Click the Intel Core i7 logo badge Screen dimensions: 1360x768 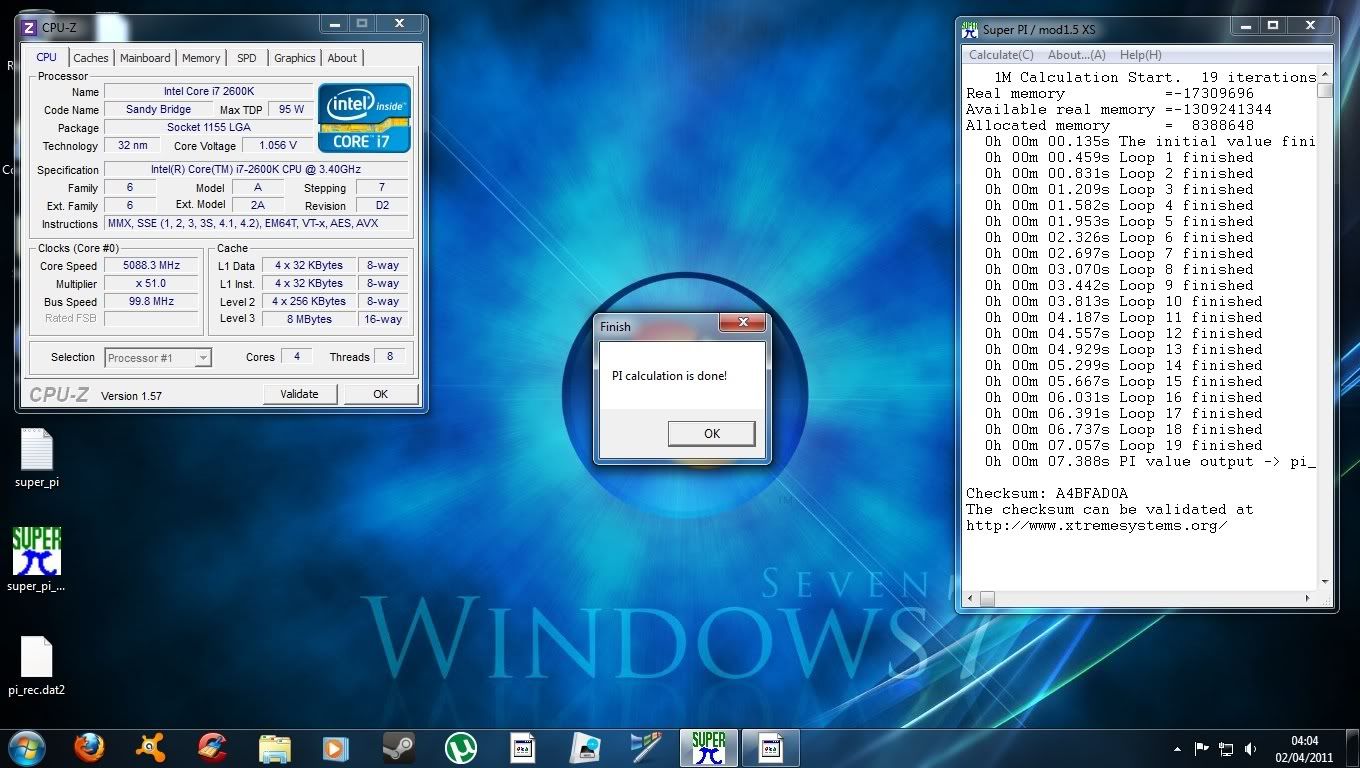click(364, 118)
